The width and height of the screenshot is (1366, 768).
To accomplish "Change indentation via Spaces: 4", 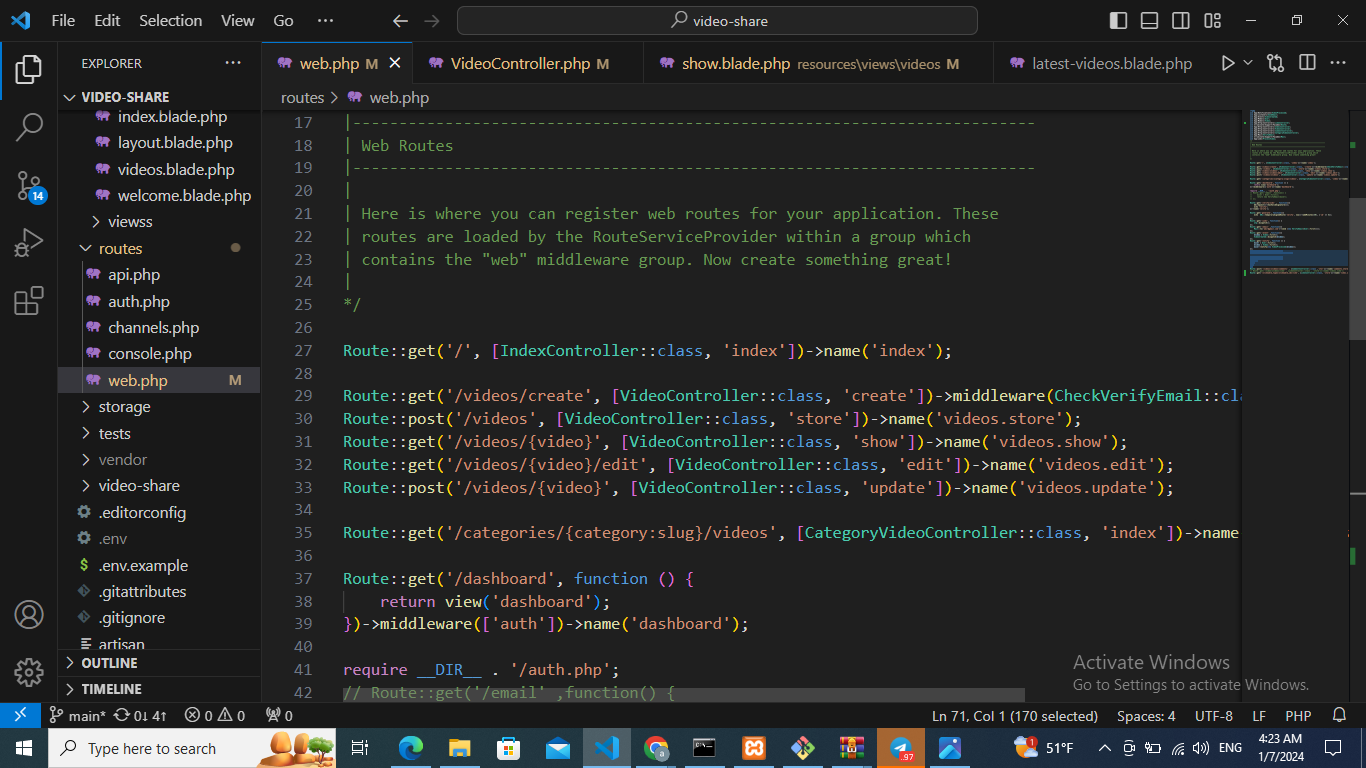I will pyautogui.click(x=1146, y=716).
